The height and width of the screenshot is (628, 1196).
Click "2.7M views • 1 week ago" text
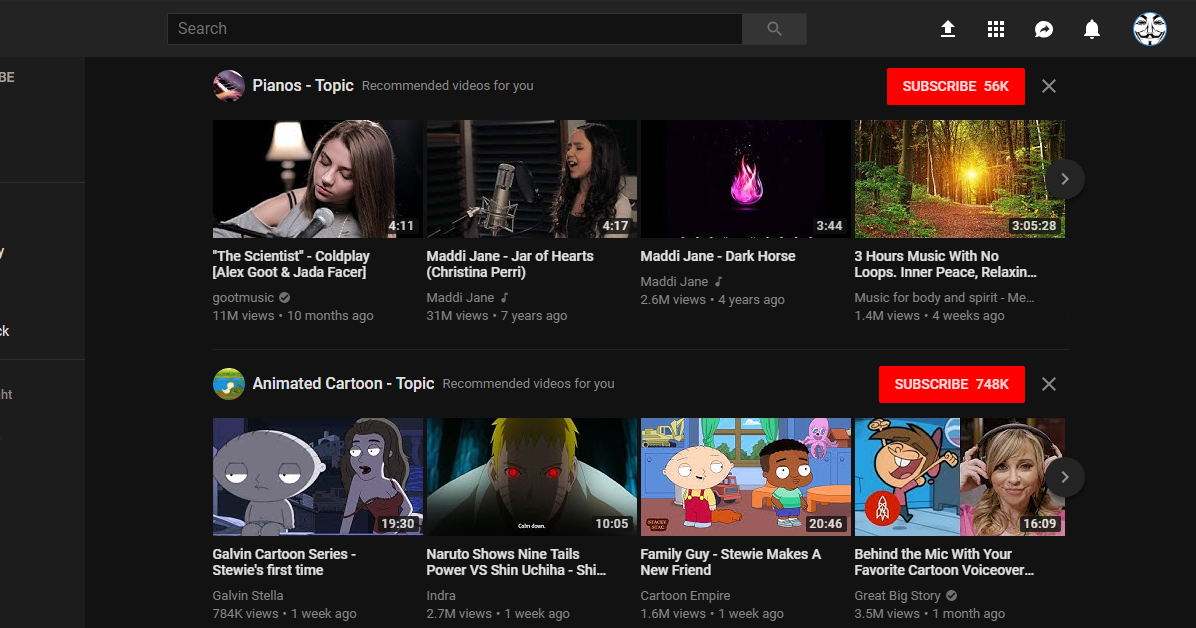pos(497,614)
